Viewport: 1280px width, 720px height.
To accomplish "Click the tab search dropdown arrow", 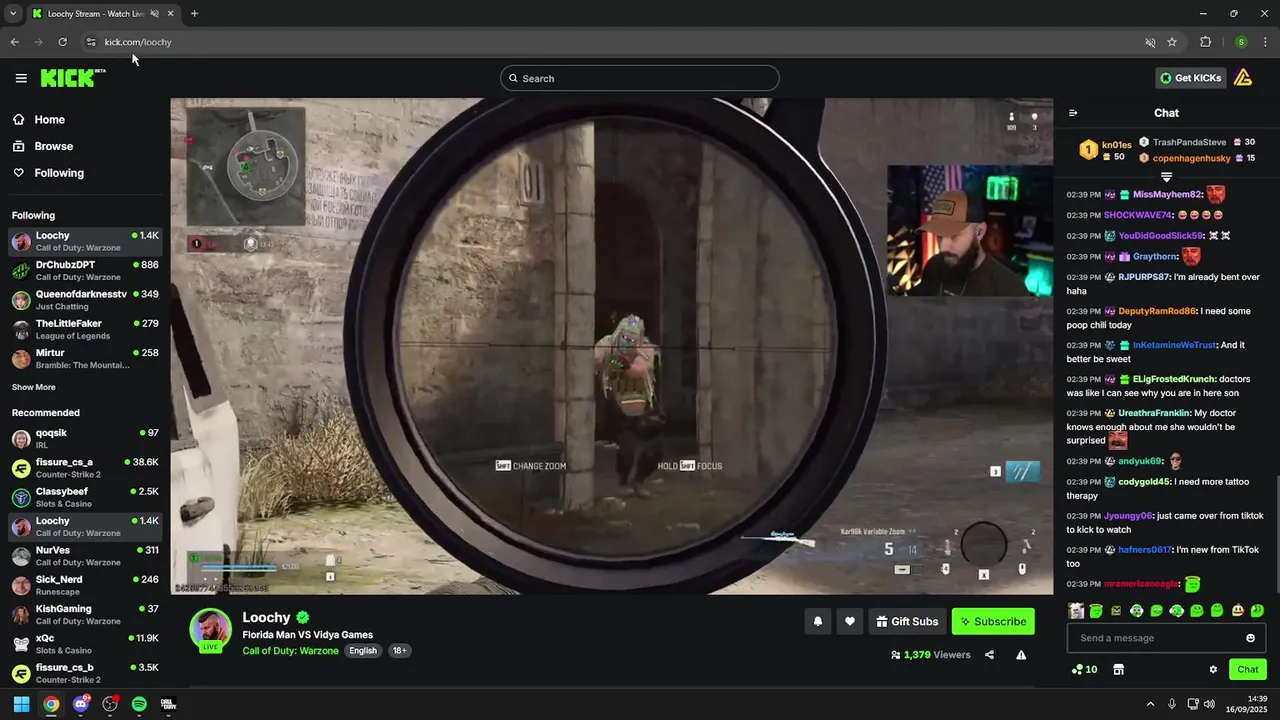I will point(13,13).
